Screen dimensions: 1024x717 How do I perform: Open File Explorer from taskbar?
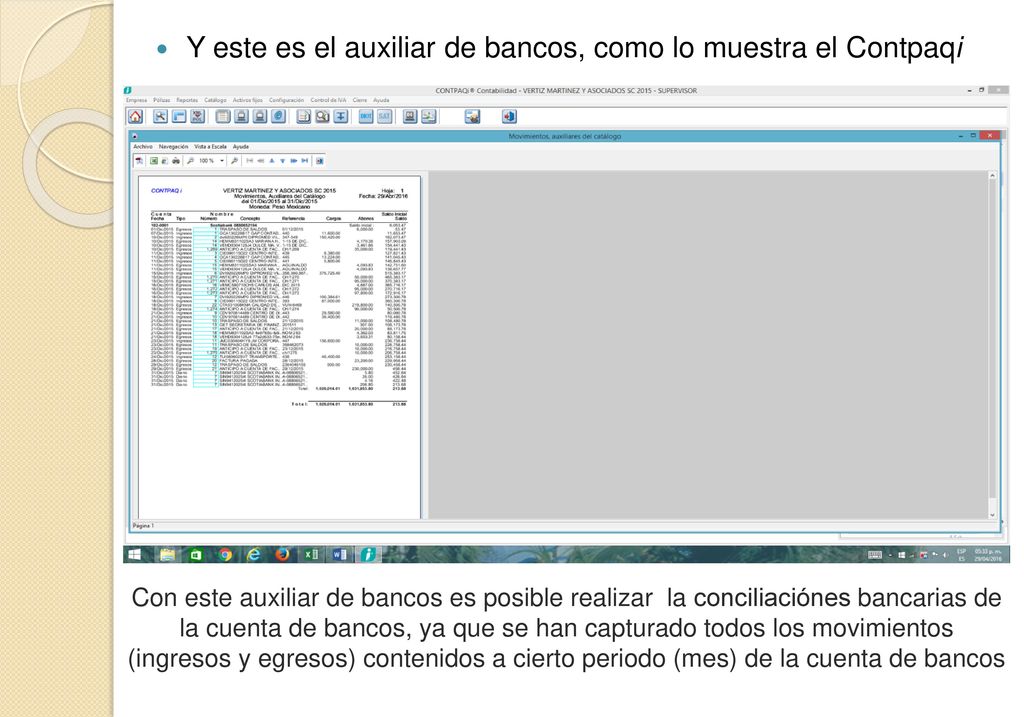tap(168, 554)
